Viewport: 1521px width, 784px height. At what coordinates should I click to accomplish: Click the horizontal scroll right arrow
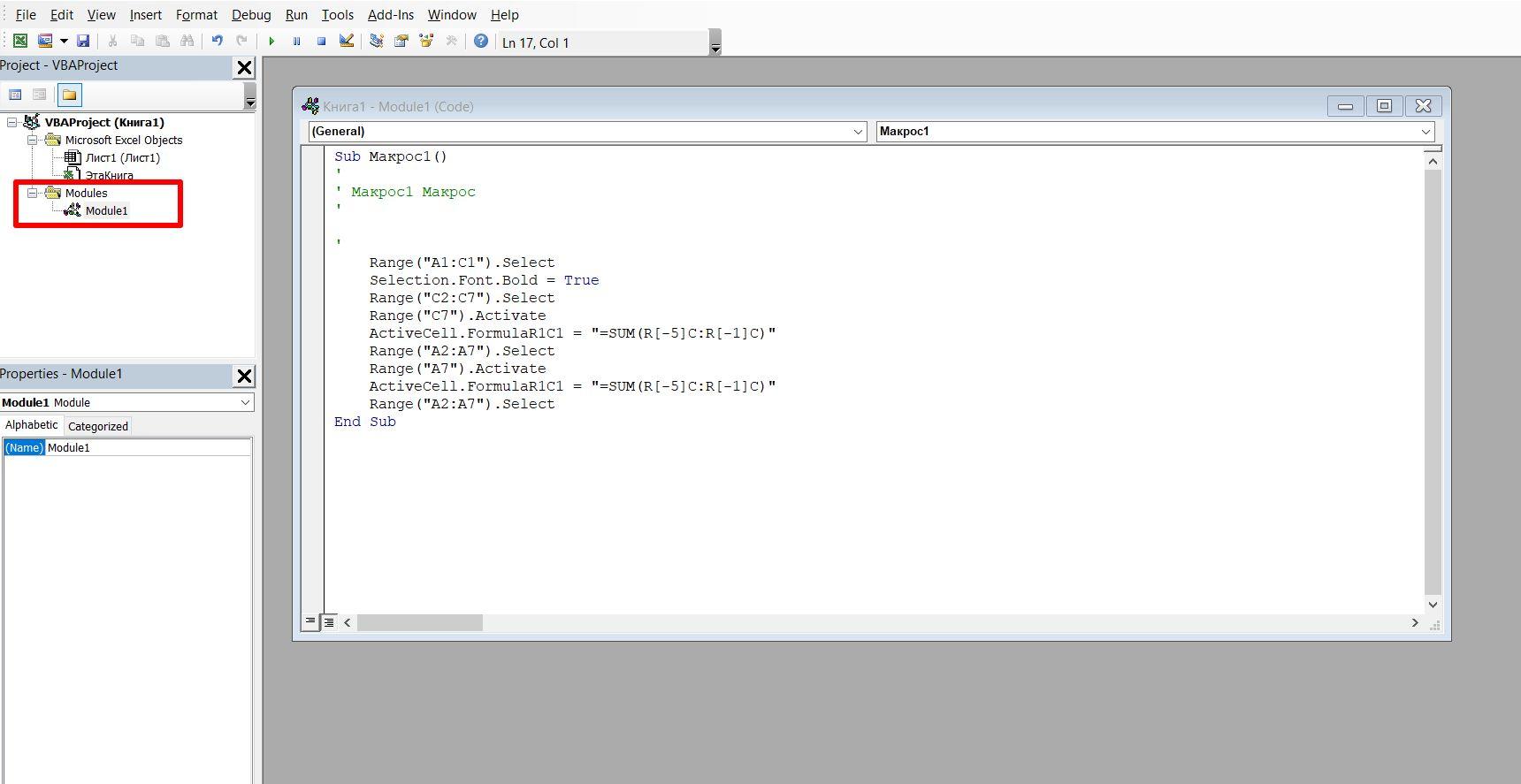tap(1415, 622)
